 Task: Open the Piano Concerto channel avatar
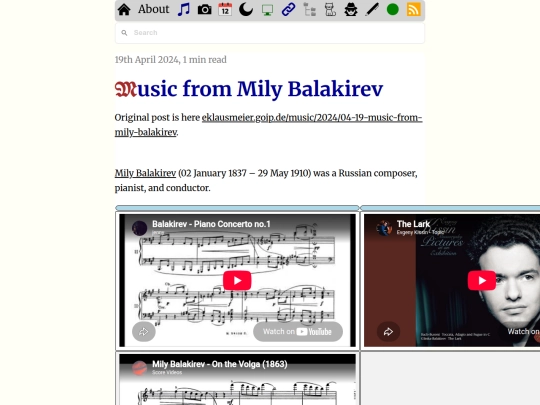pos(139,228)
